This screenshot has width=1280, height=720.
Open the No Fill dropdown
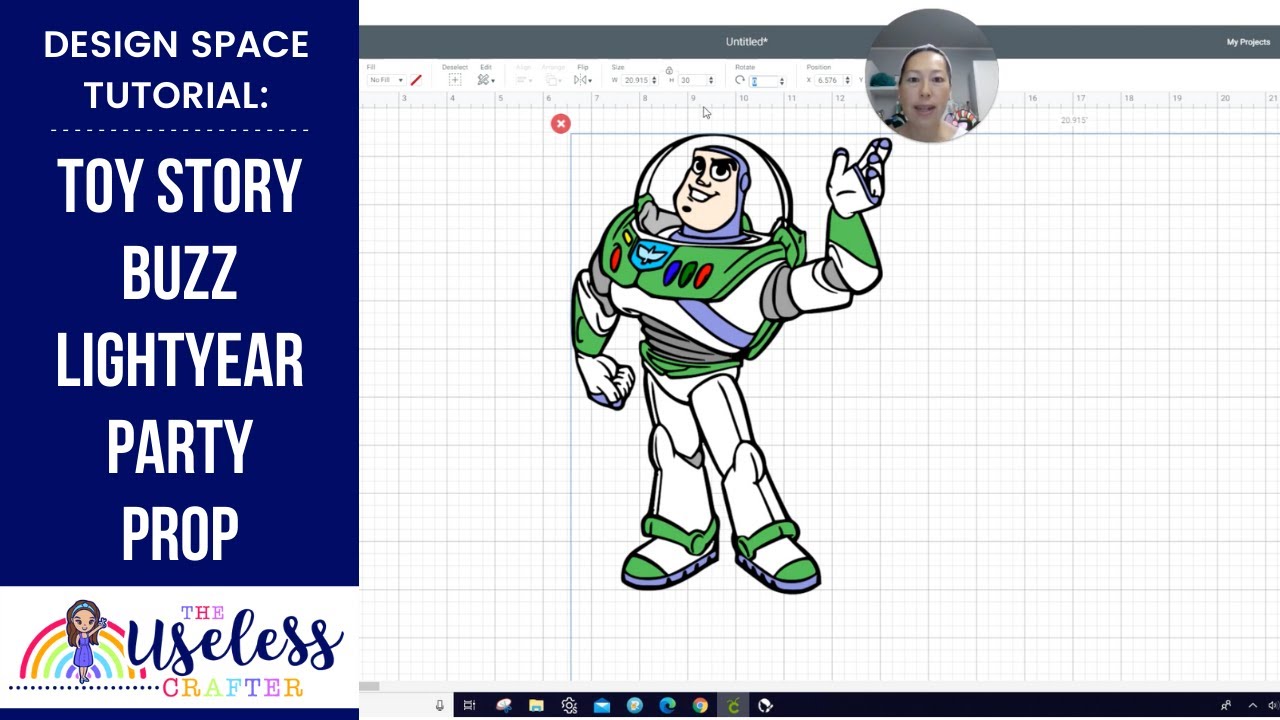point(386,80)
